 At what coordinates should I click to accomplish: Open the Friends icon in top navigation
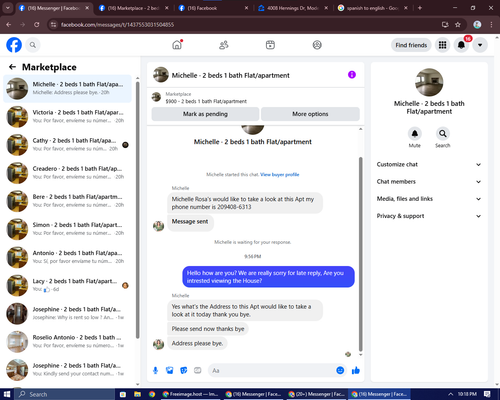coord(224,45)
